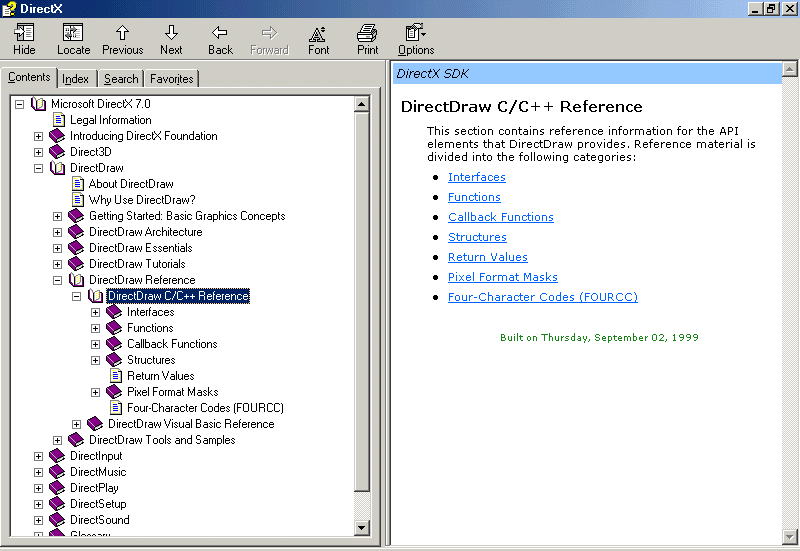
Task: Click the Font toolbar icon
Action: click(318, 33)
